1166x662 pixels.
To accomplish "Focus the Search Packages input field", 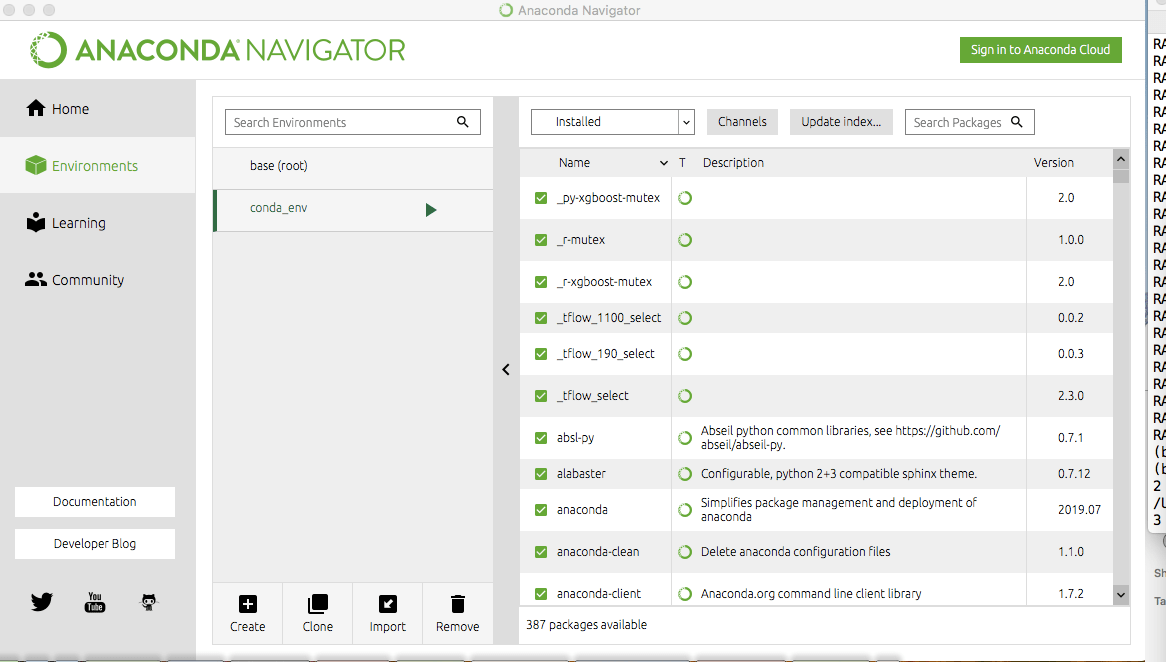I will coord(958,122).
